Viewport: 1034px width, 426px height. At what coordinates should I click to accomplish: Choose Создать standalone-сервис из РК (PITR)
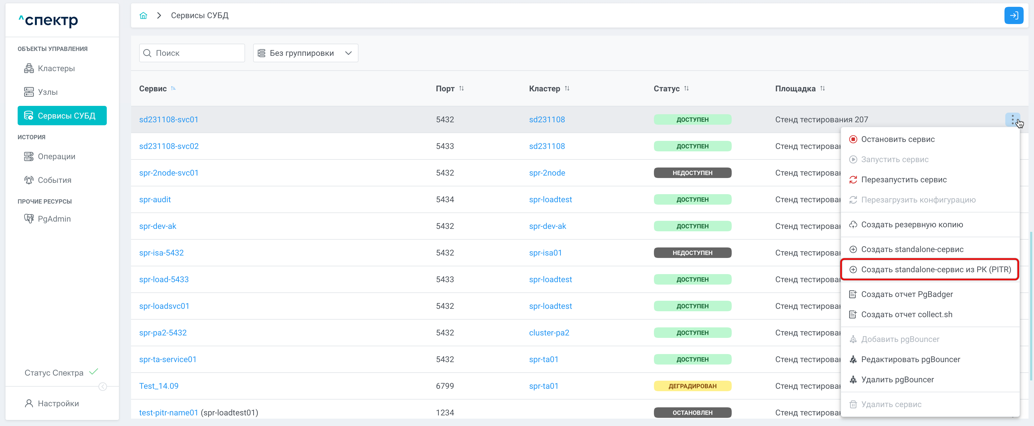coord(935,270)
